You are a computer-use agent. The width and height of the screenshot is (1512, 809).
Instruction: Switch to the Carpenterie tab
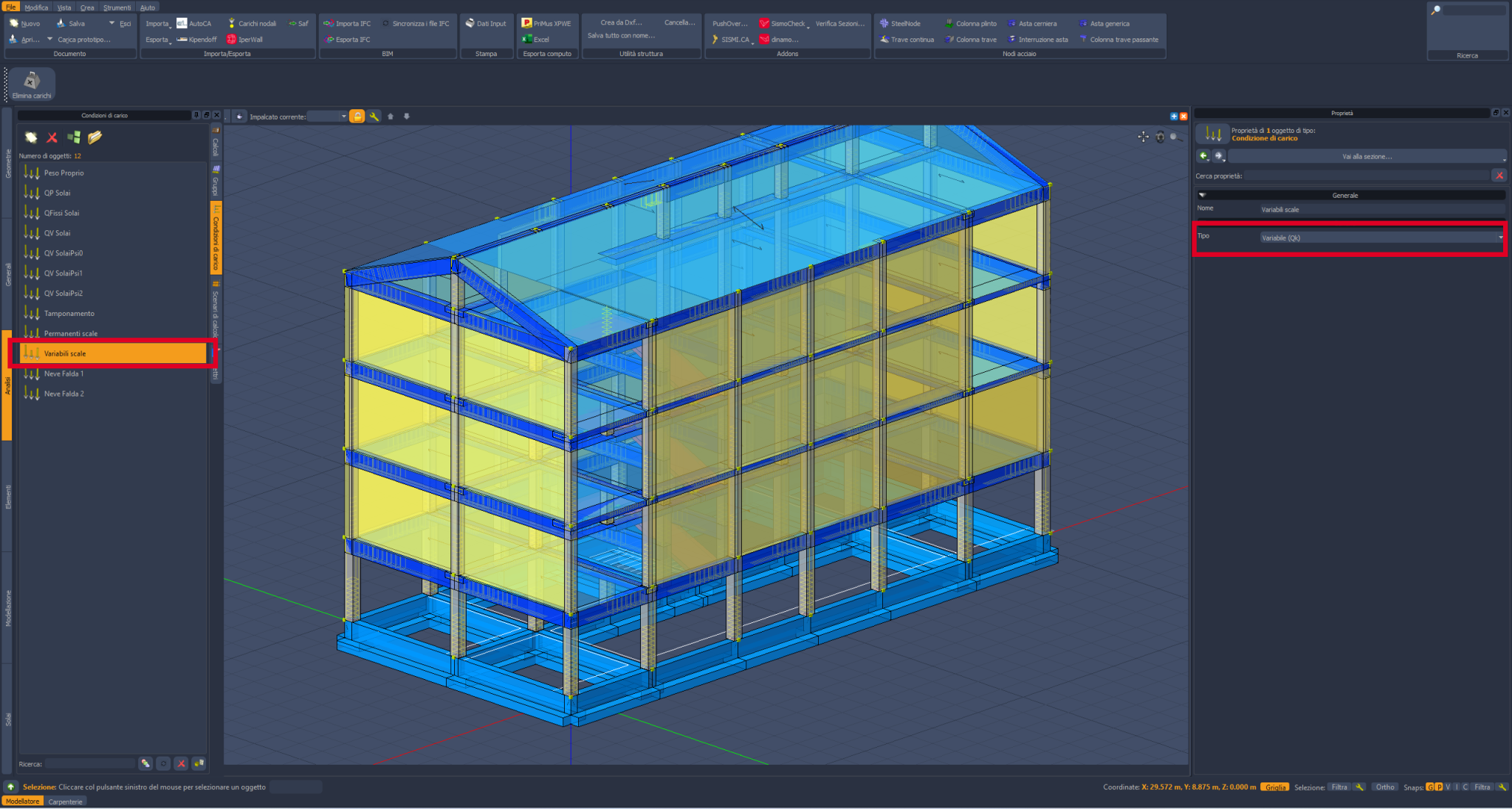[x=65, y=802]
